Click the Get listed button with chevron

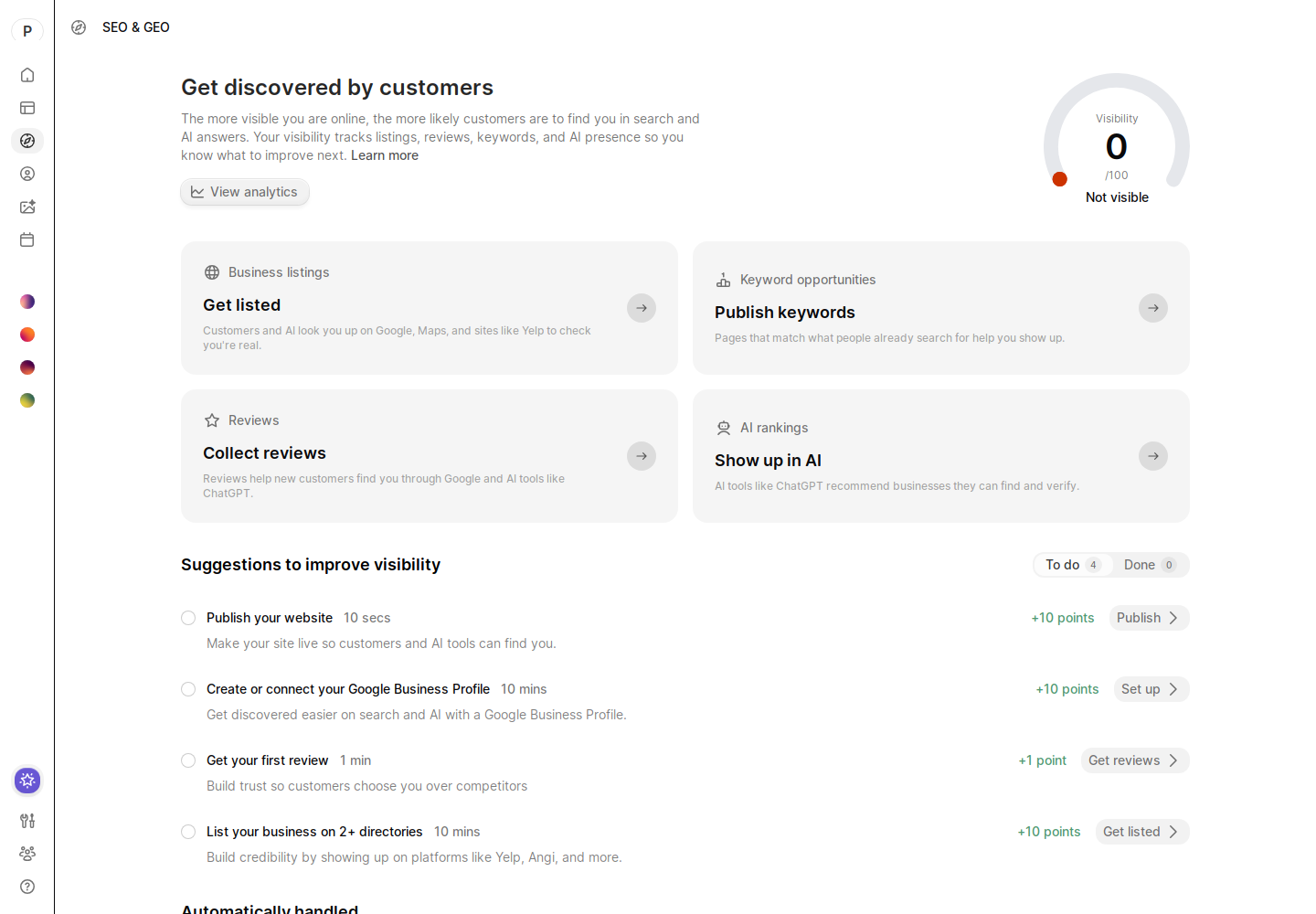click(x=1142, y=832)
